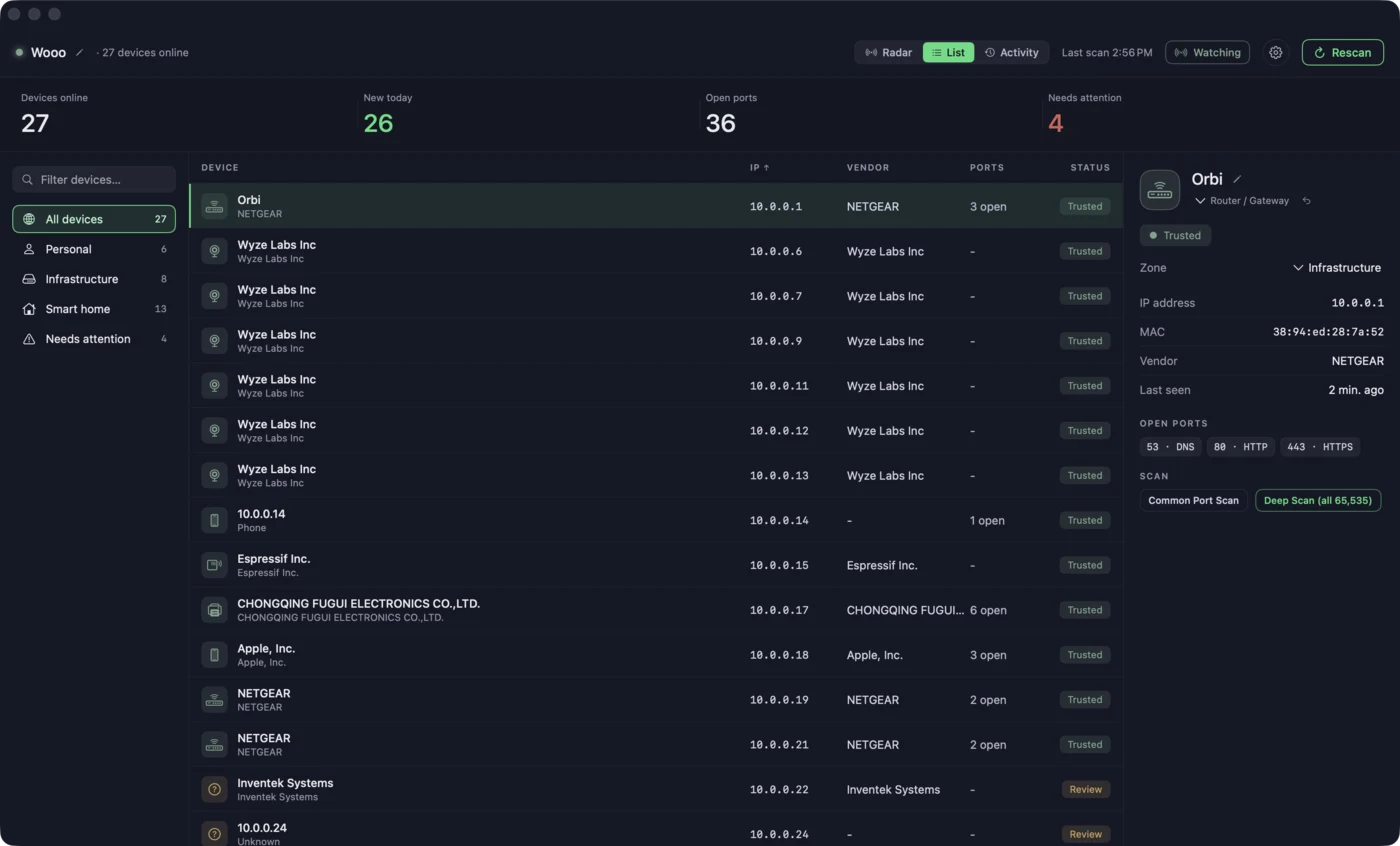Run Deep Scan of all 65,535 ports
Viewport: 1400px width, 846px height.
(1318, 500)
